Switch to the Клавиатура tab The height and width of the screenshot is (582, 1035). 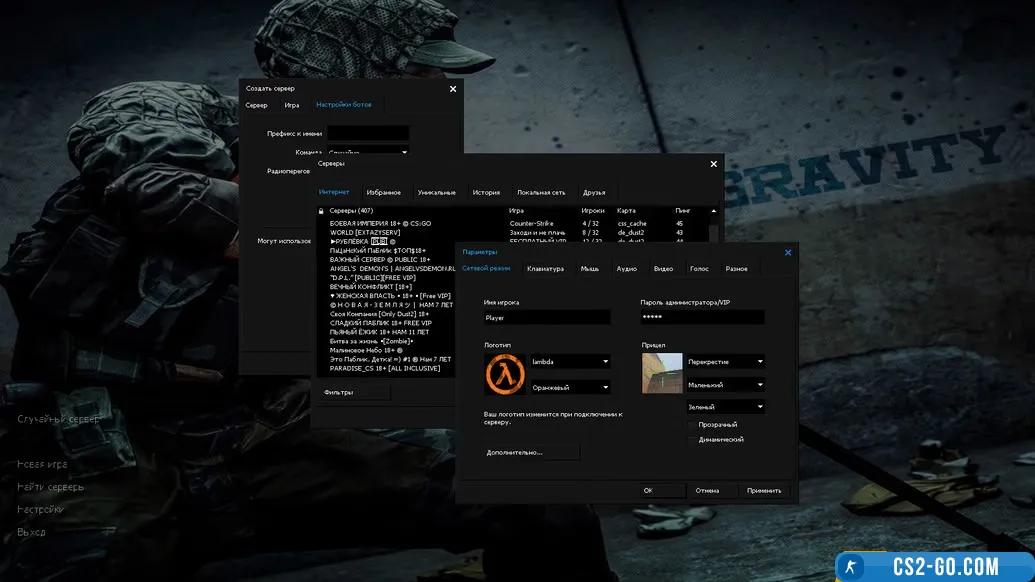point(545,269)
